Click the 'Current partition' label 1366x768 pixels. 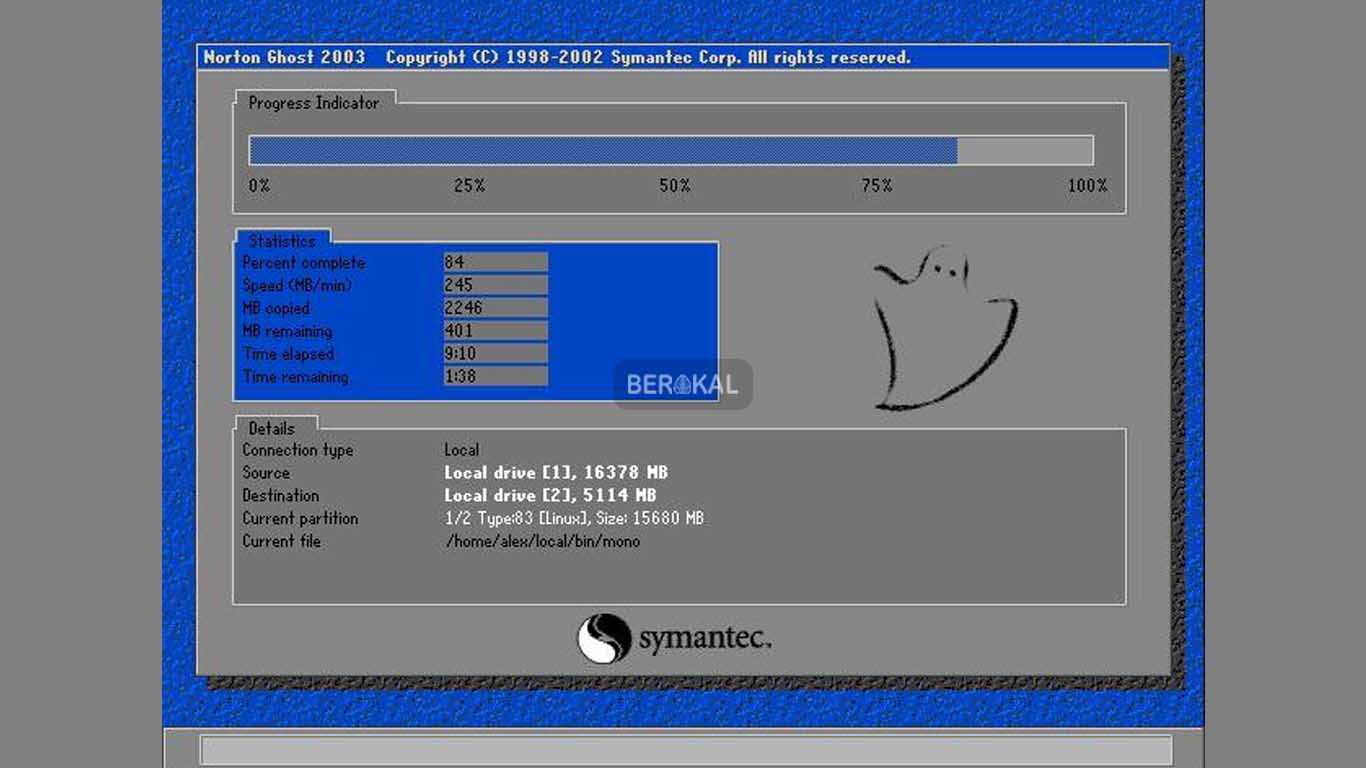[300, 519]
